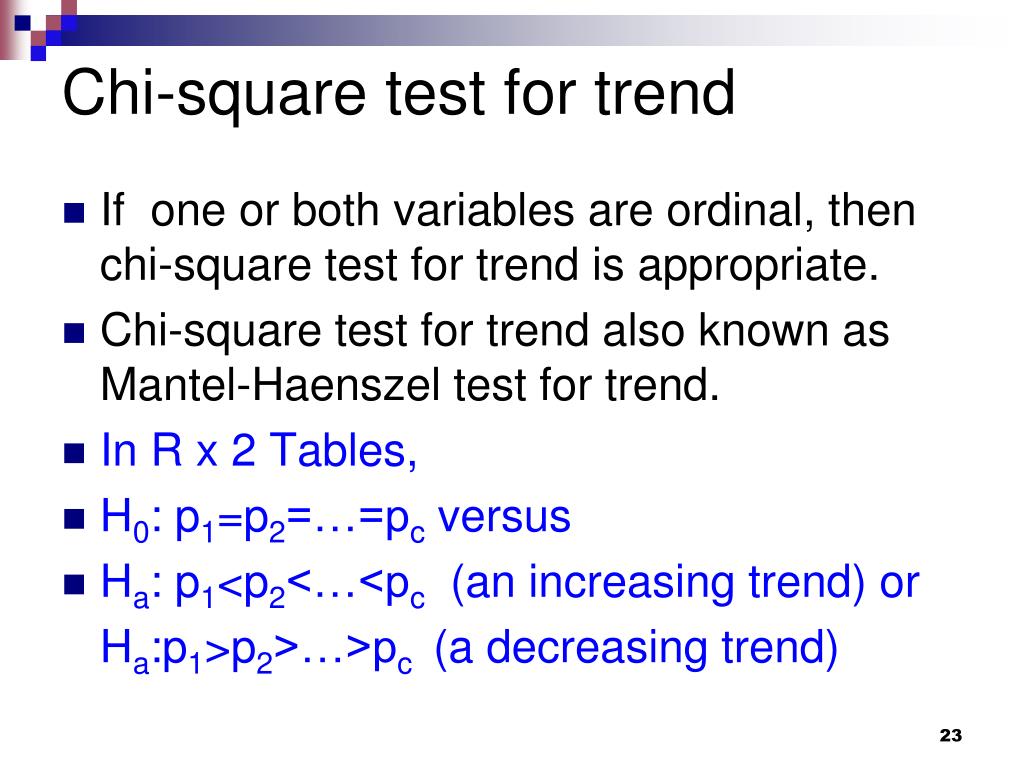
Task: Click the slide number 23
Action: [950, 735]
